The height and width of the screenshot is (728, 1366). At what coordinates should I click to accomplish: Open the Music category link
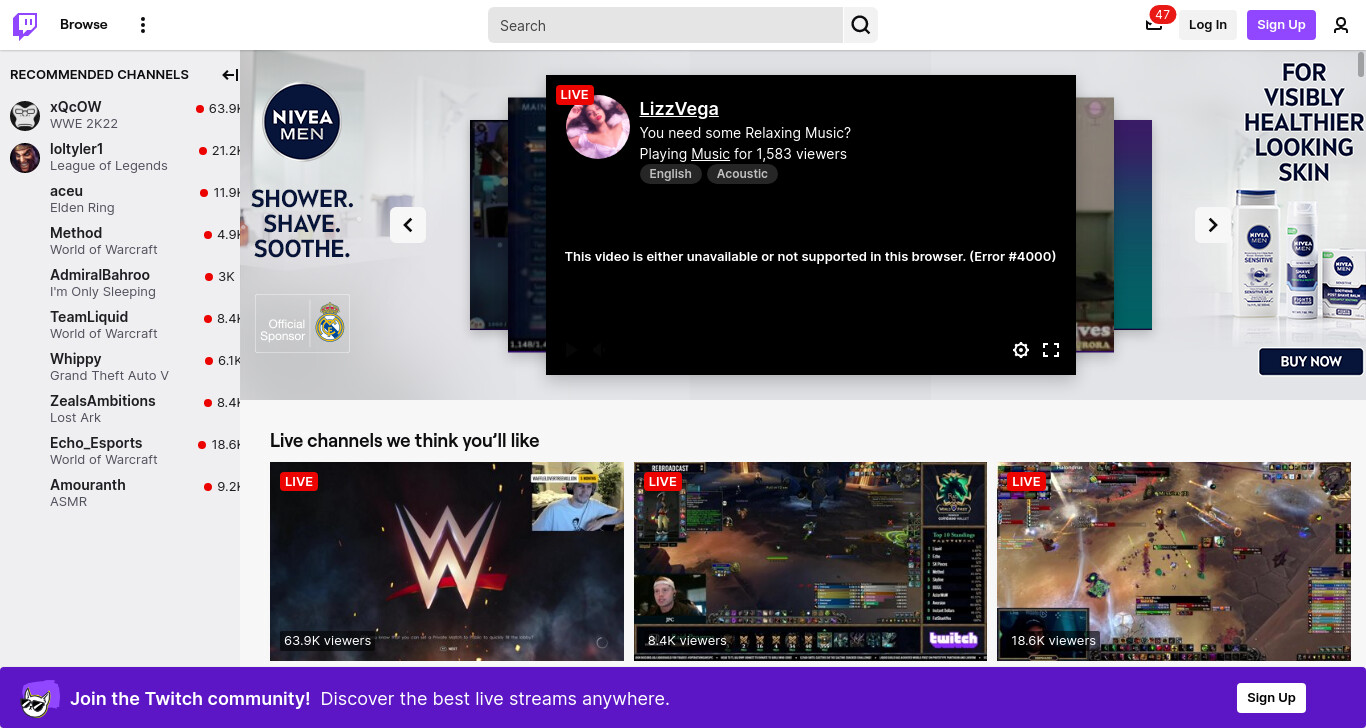tap(710, 154)
